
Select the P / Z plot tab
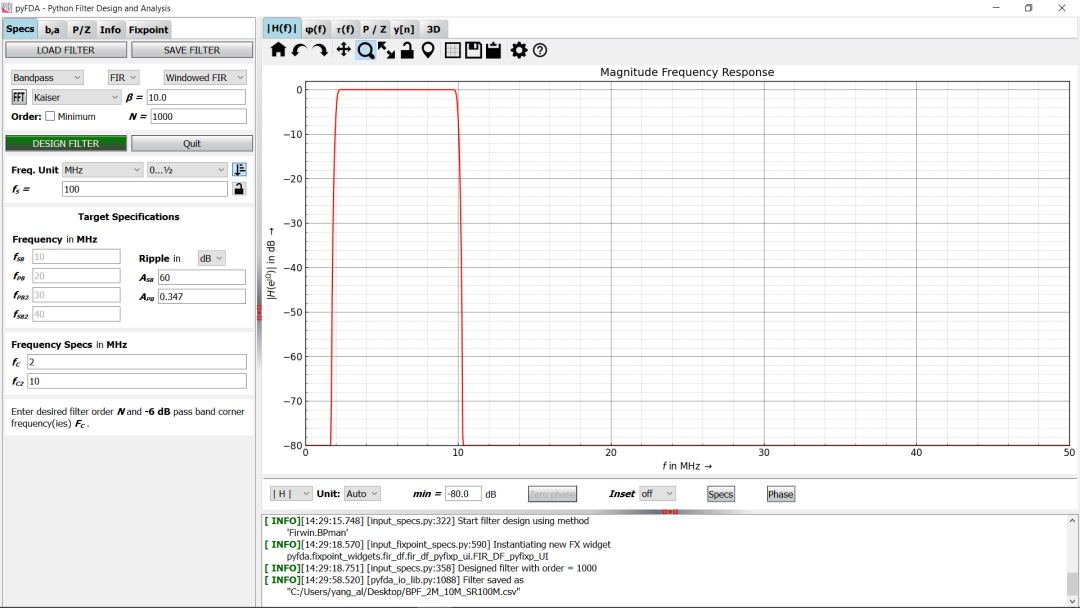(x=375, y=30)
